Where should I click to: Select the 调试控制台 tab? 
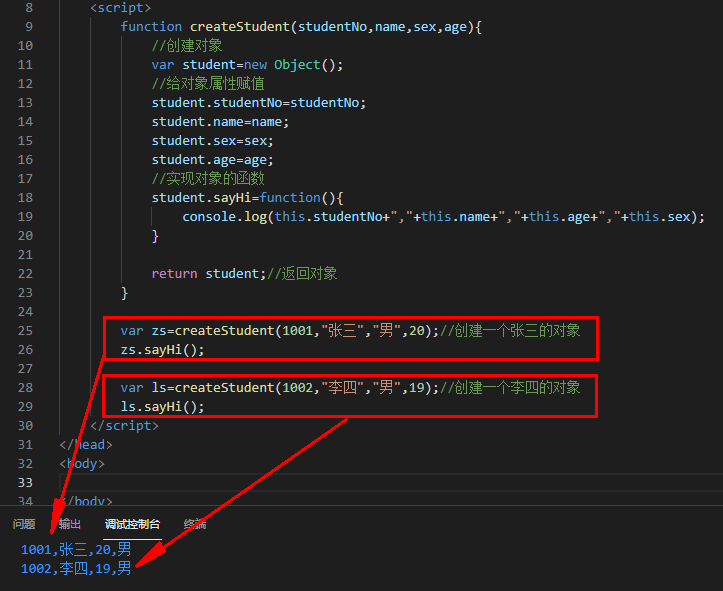click(x=132, y=524)
